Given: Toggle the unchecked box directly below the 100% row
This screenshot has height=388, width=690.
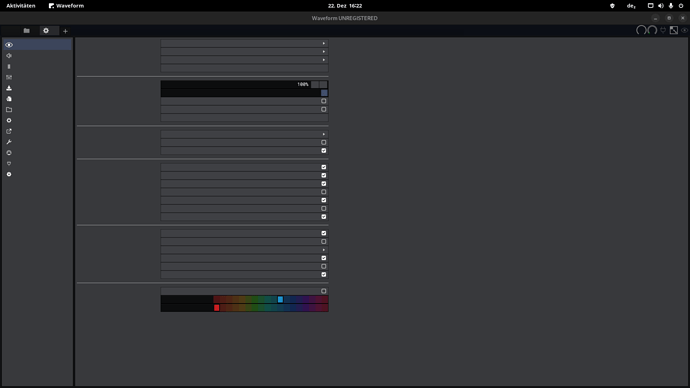Looking at the screenshot, I should coord(323,101).
